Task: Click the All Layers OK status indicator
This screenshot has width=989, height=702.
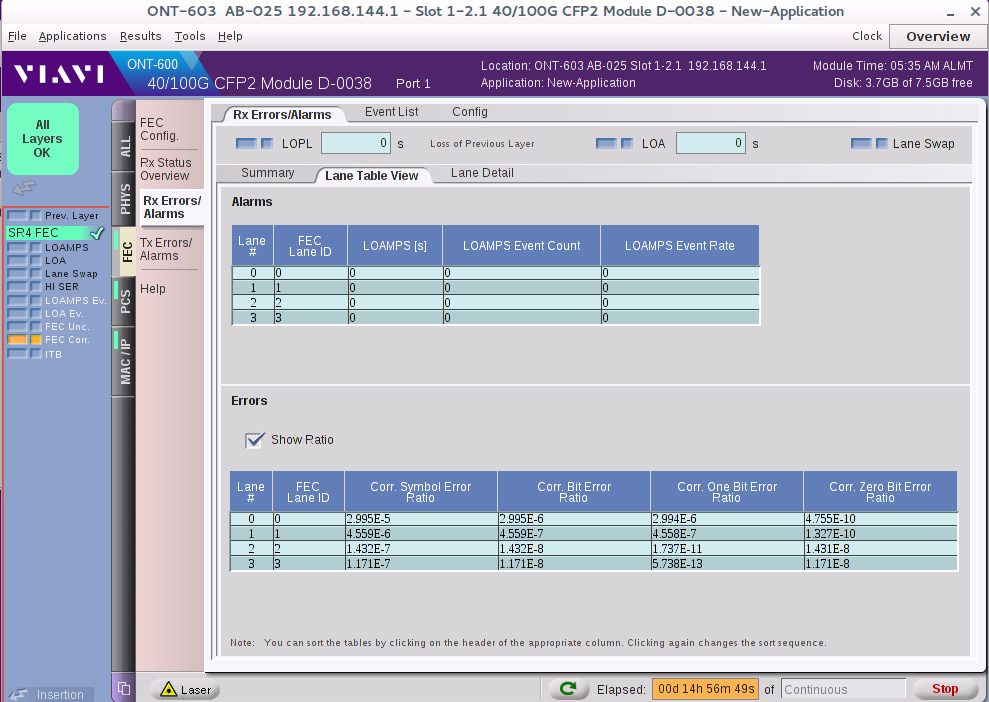Action: 42,138
